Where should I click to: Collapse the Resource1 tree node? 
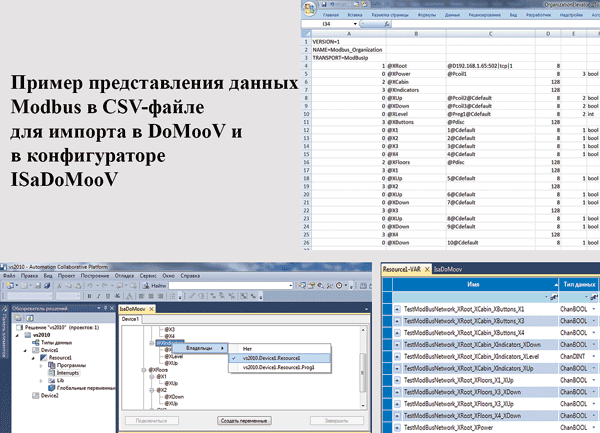click(33, 358)
